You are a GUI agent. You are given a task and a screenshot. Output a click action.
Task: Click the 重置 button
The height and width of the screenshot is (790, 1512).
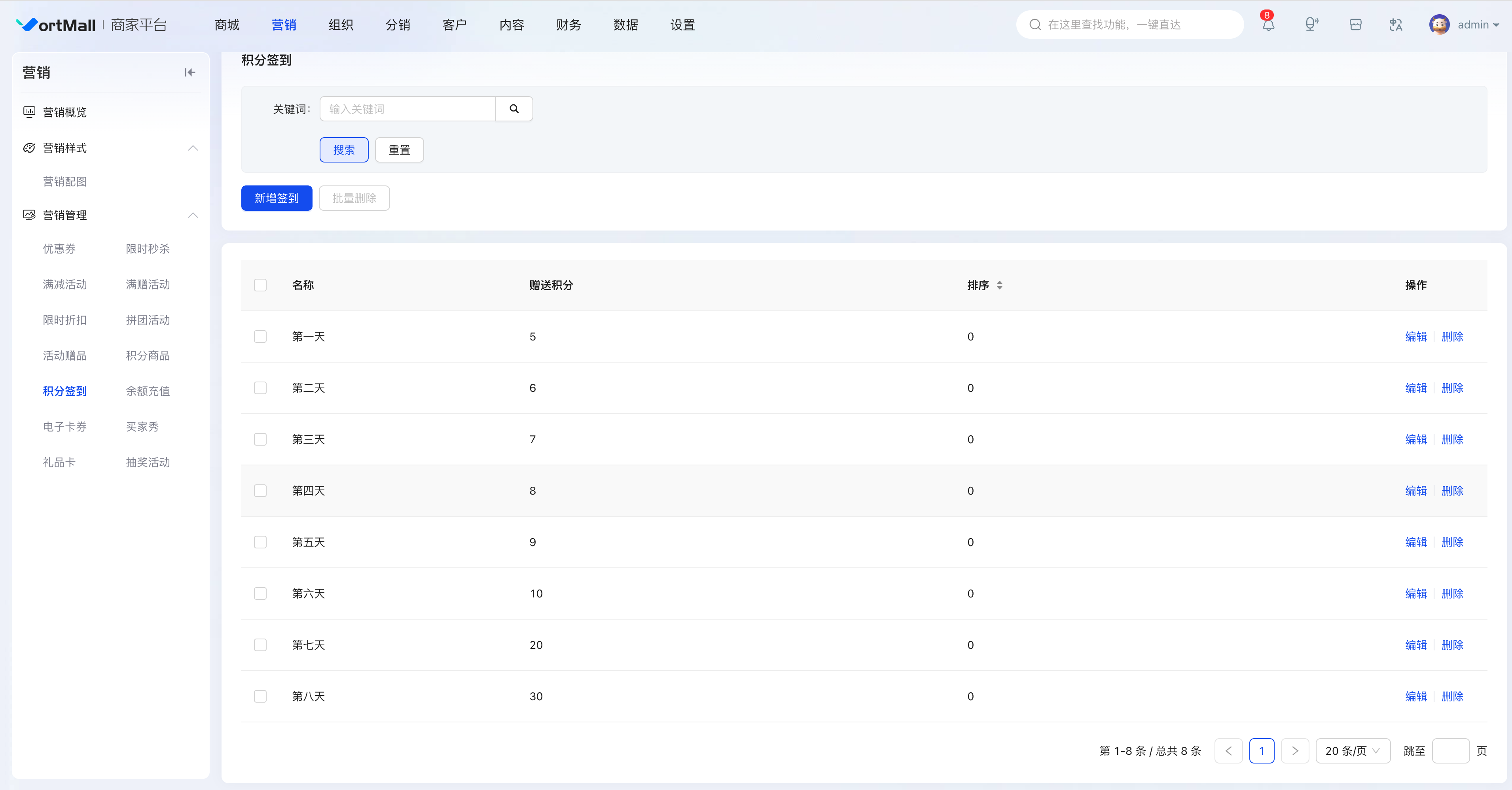click(x=399, y=150)
